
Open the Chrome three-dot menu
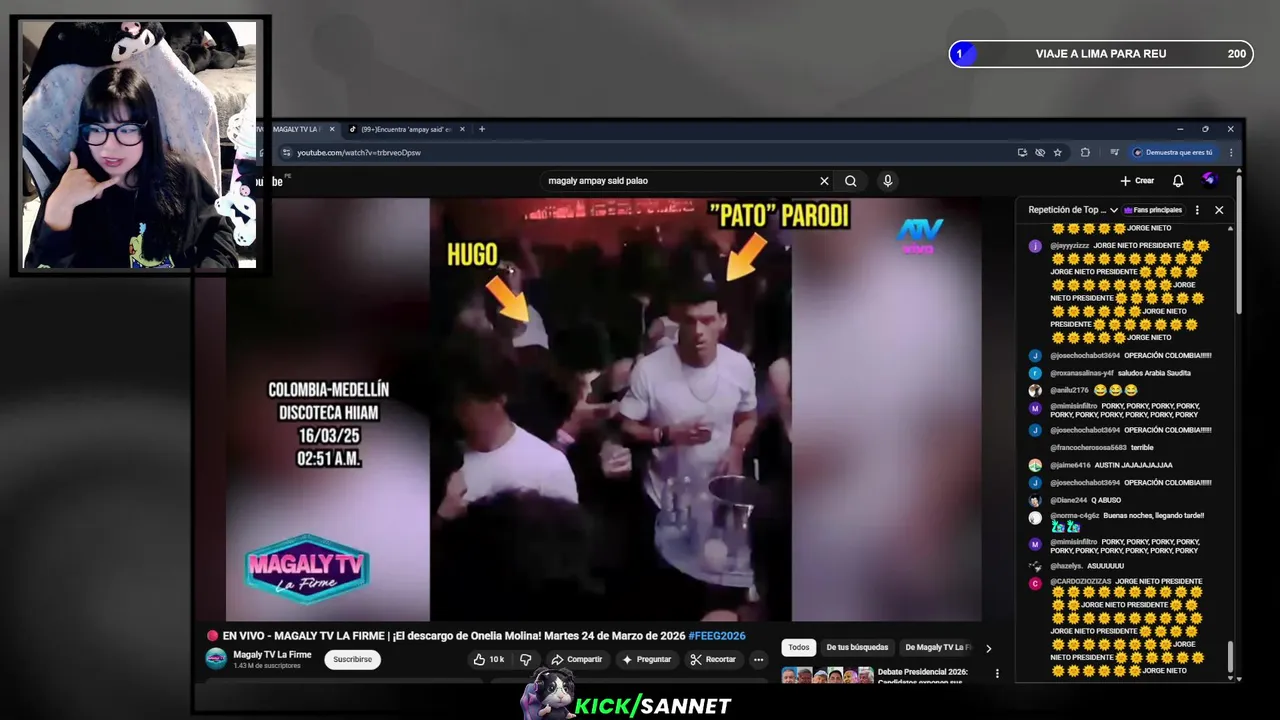pos(1231,153)
